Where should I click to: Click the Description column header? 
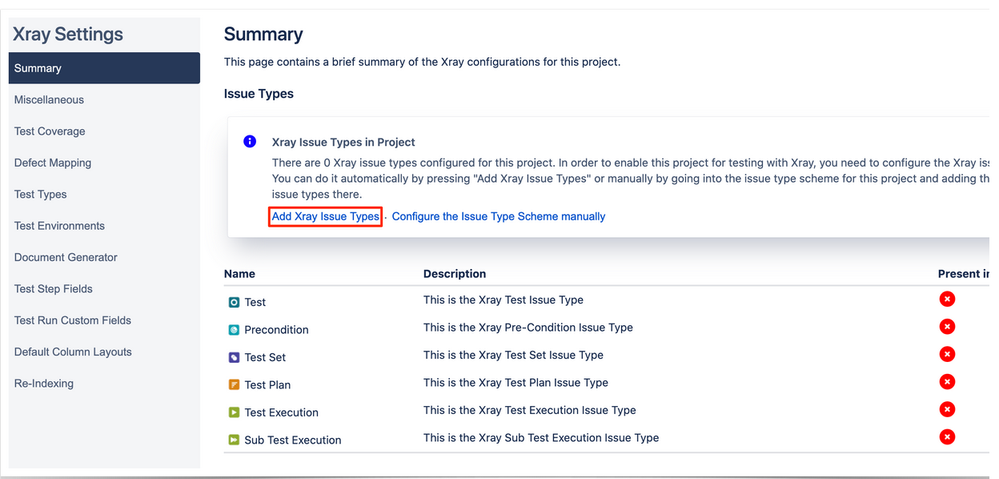455,274
